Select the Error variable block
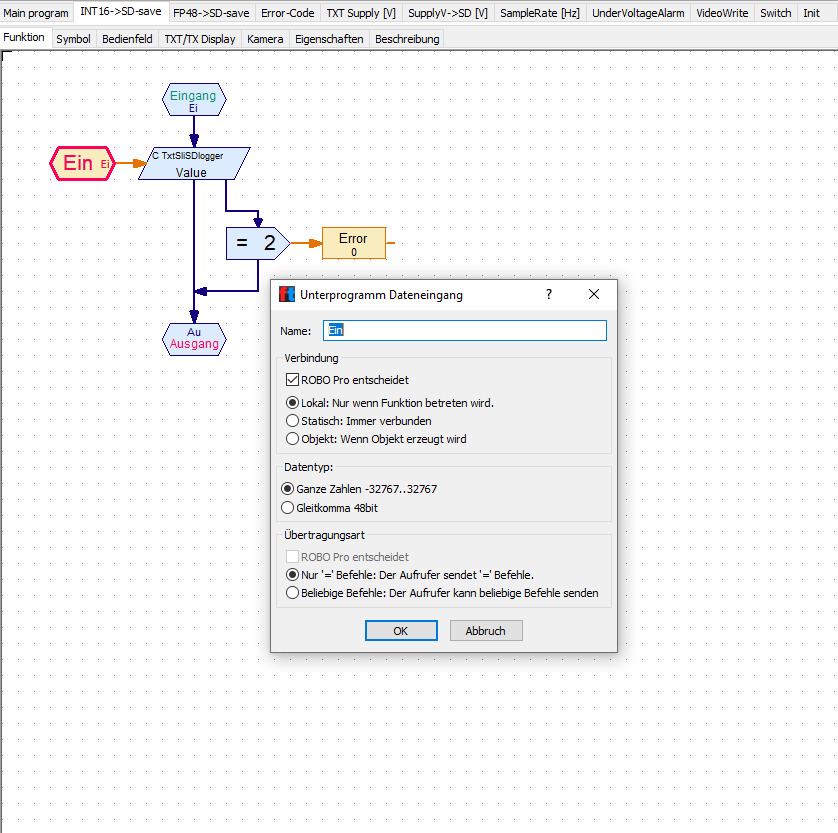This screenshot has width=838, height=833. [354, 243]
